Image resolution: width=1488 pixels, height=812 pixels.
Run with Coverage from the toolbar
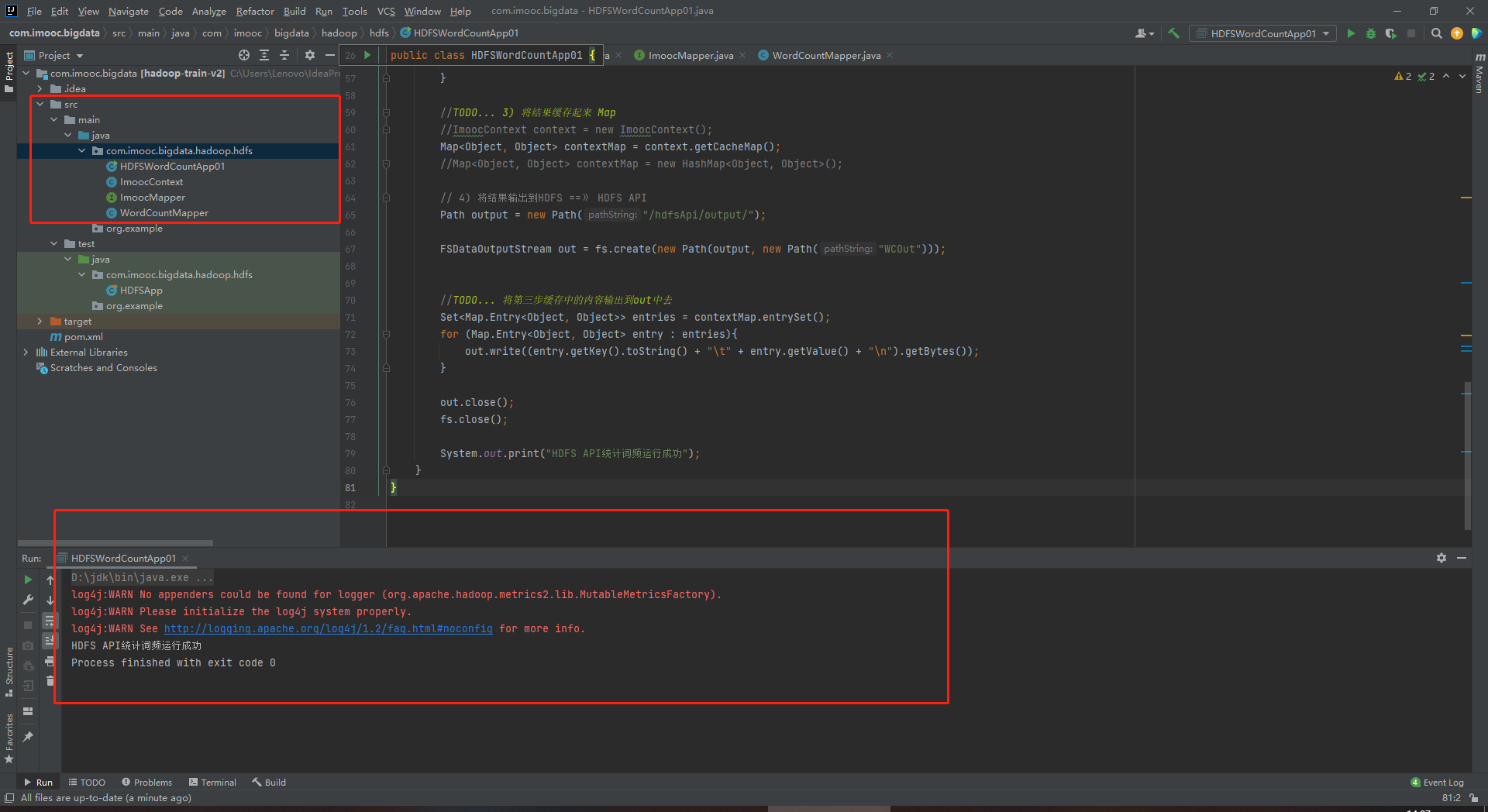(1391, 33)
